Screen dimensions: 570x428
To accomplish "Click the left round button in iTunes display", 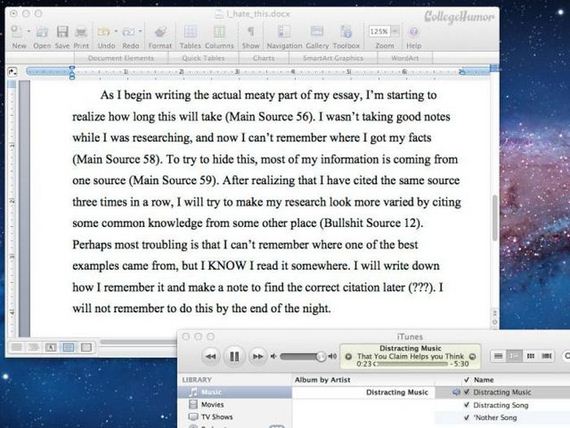I will [348, 356].
